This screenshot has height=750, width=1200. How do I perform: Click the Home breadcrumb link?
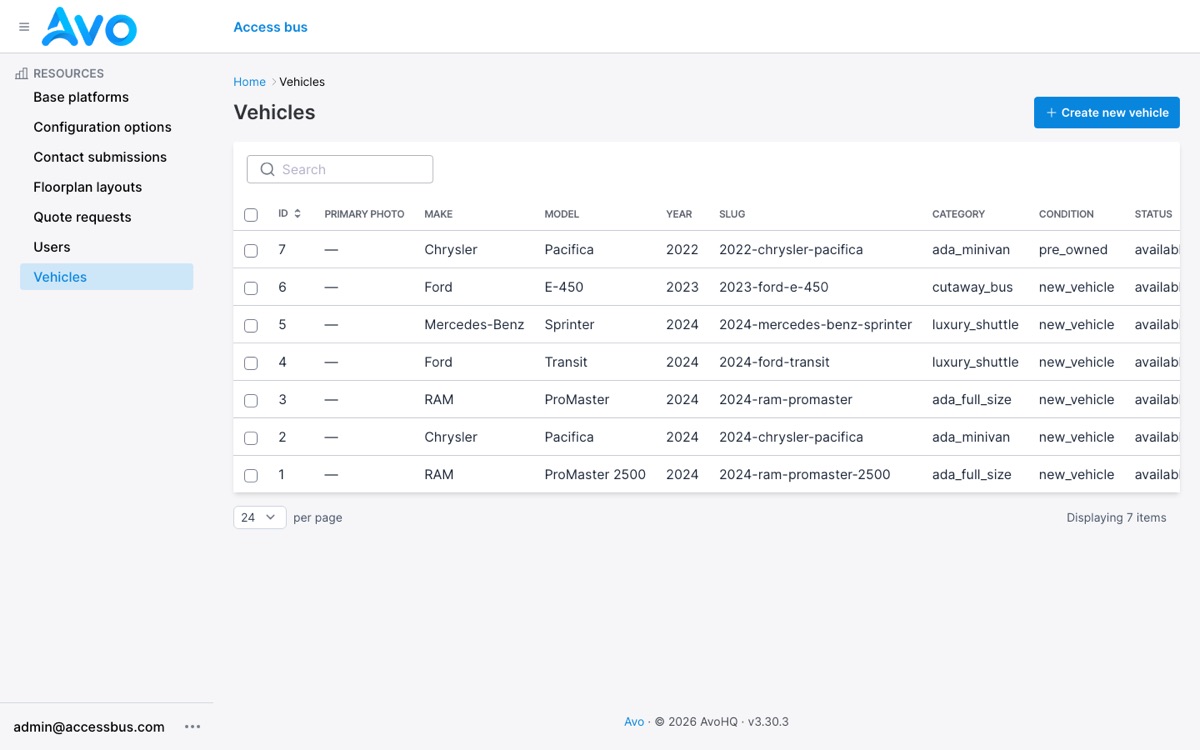coord(250,82)
